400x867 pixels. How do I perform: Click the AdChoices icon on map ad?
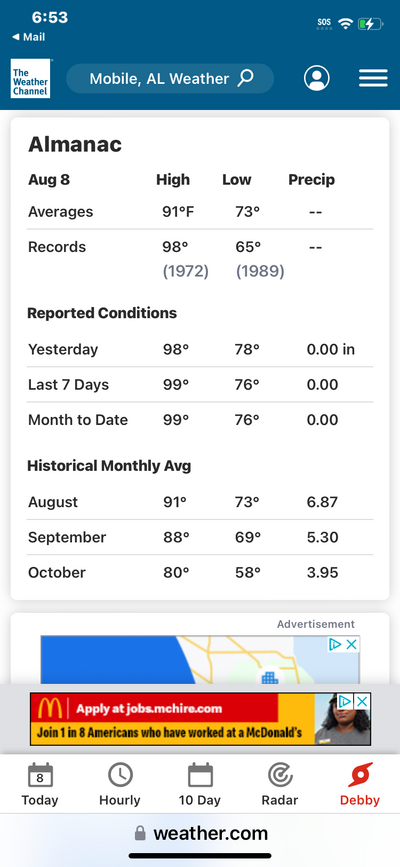point(335,644)
